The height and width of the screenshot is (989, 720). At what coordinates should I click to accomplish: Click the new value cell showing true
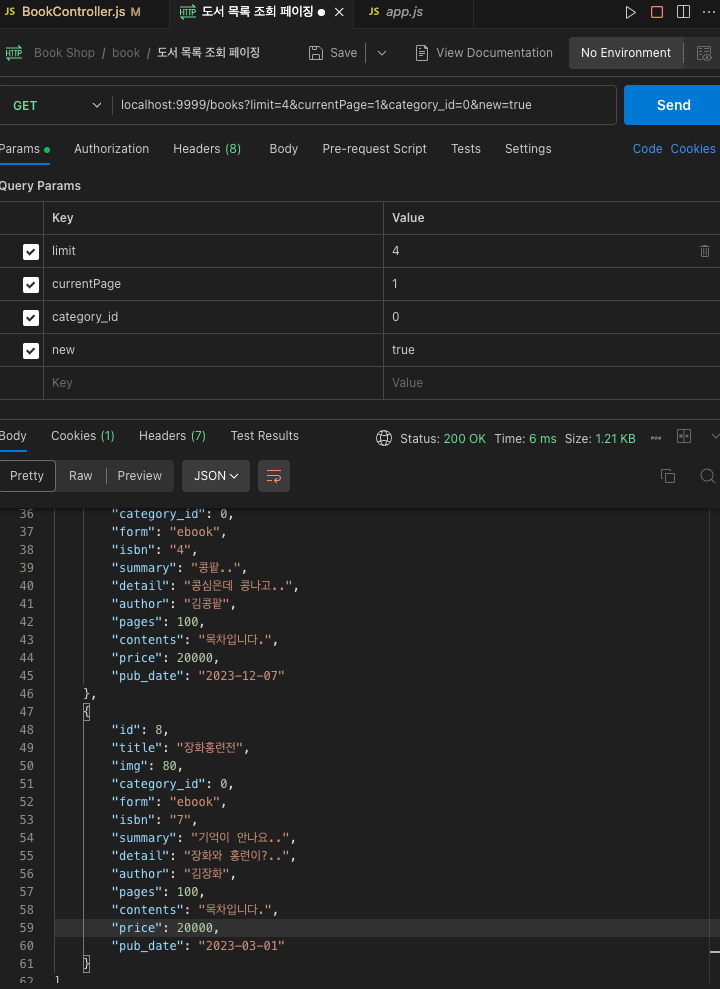pos(552,350)
